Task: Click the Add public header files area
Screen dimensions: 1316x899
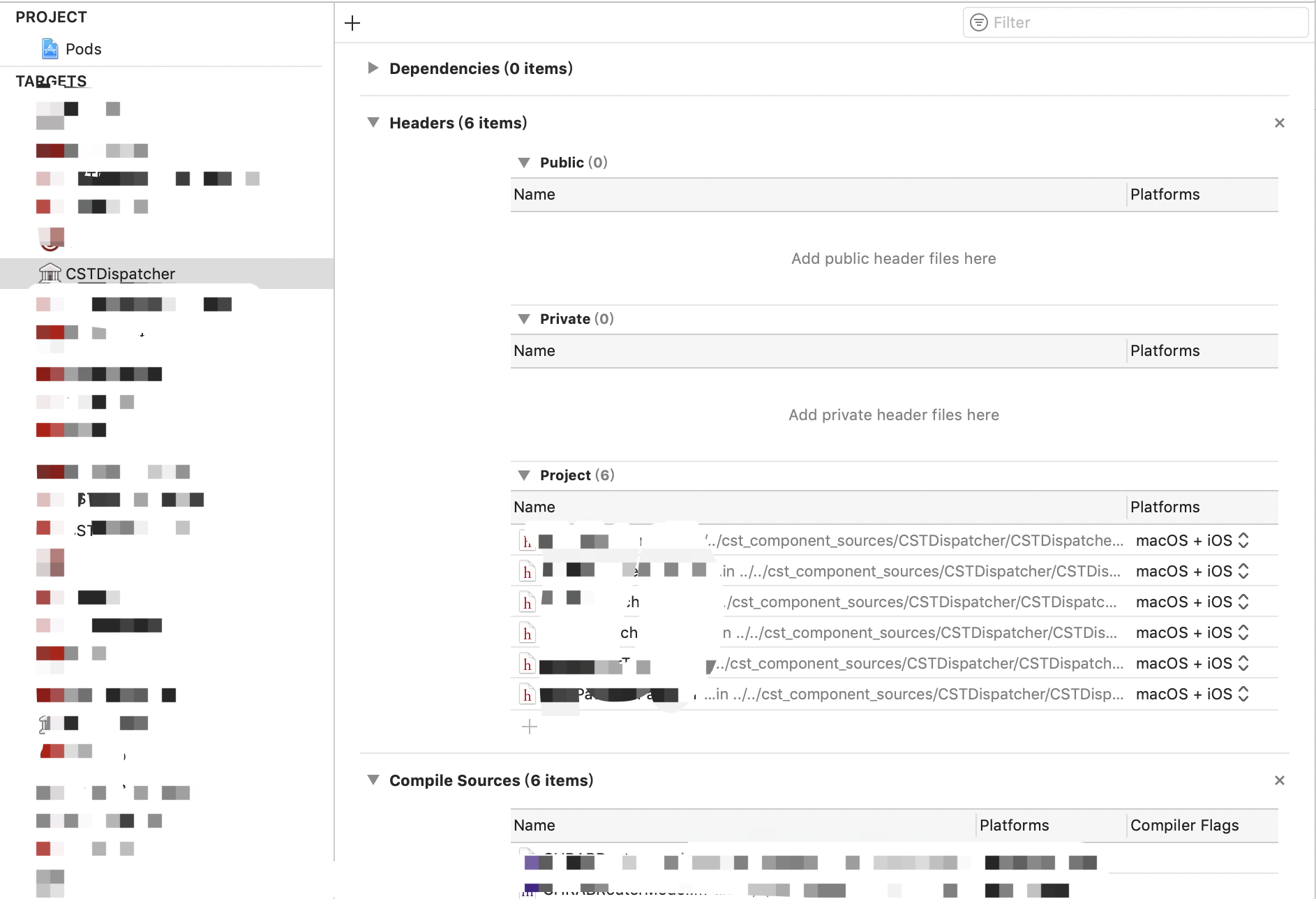Action: coord(894,258)
